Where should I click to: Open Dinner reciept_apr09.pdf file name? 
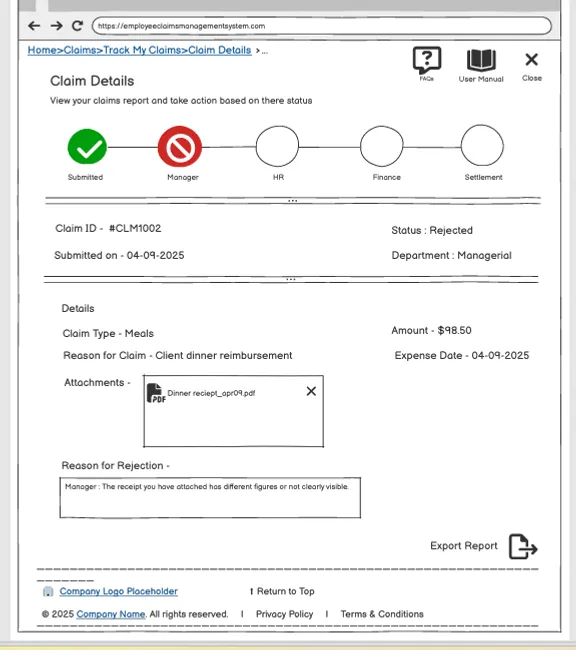211,393
